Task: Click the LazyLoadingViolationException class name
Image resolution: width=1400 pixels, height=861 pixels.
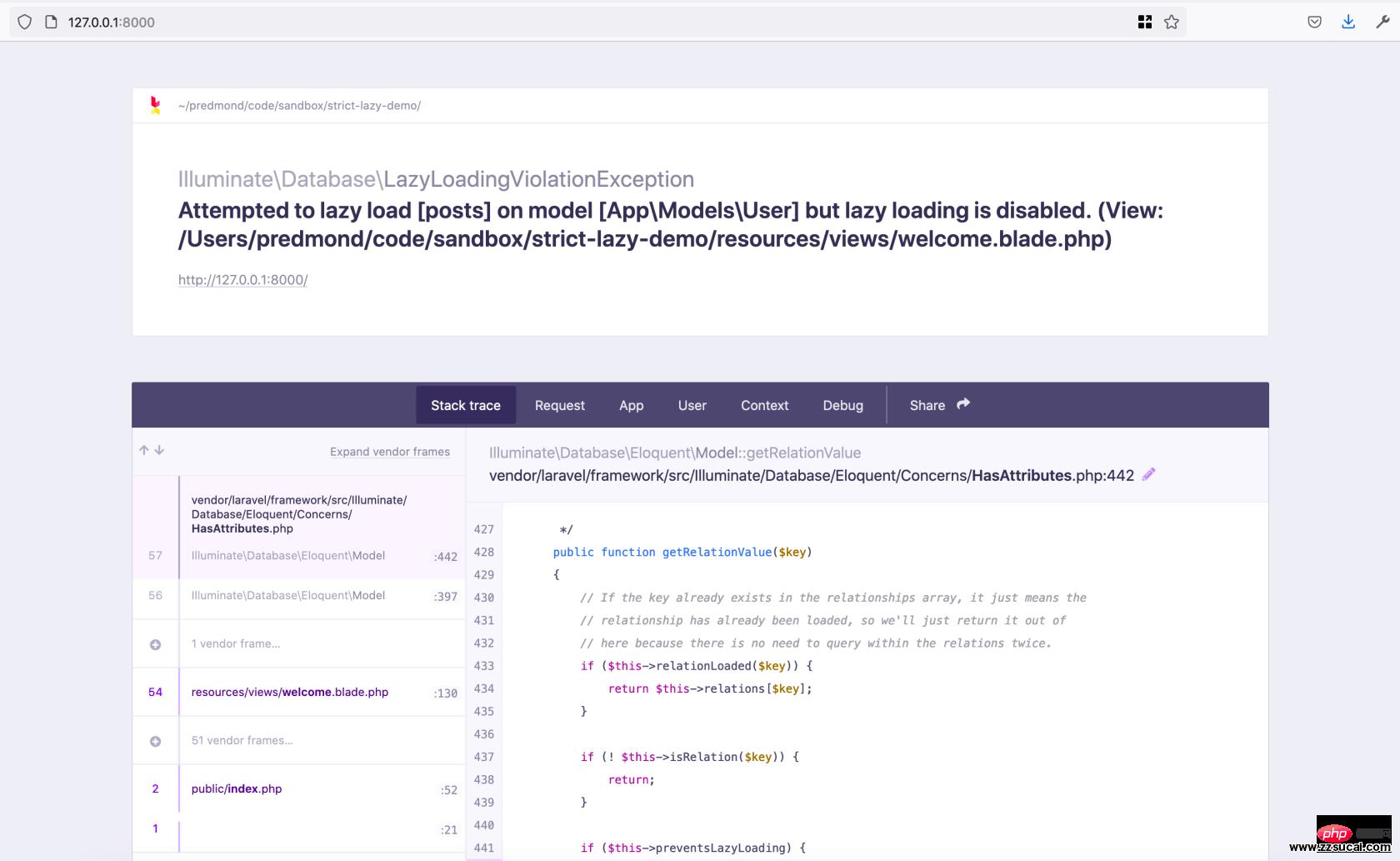Action: [x=538, y=179]
